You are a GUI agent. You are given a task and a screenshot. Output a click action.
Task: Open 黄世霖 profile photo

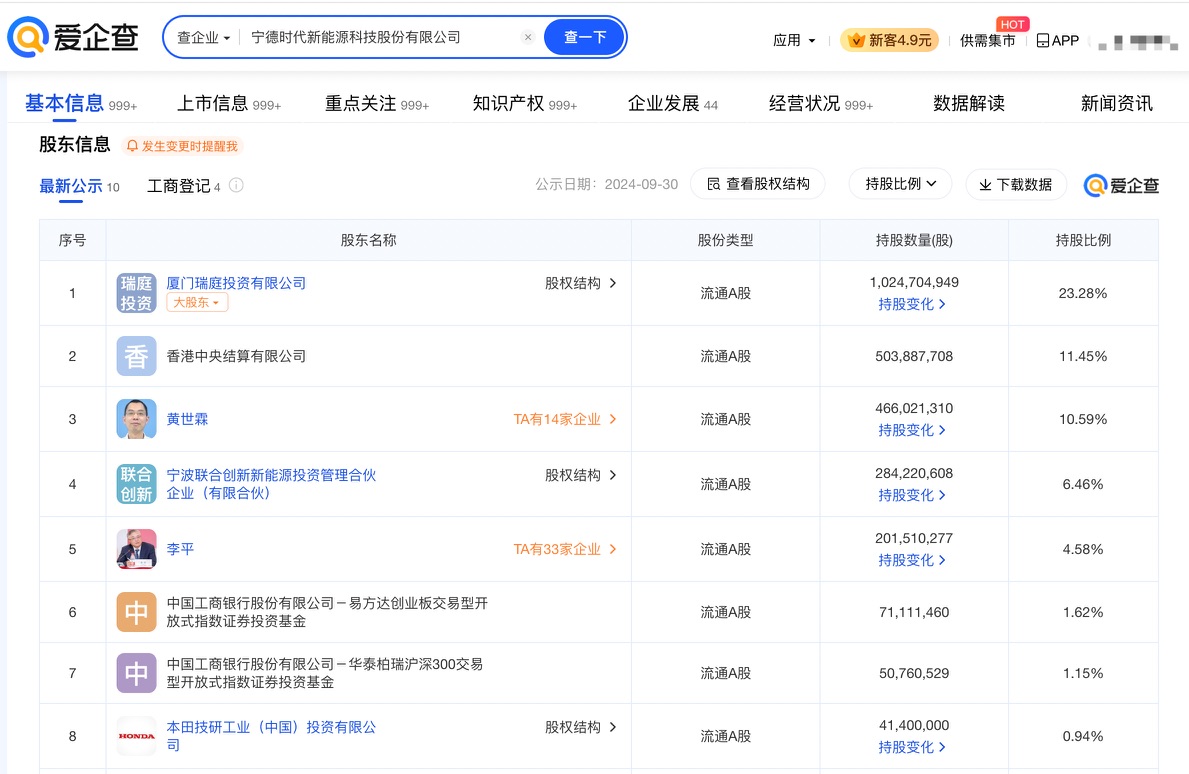pos(136,418)
